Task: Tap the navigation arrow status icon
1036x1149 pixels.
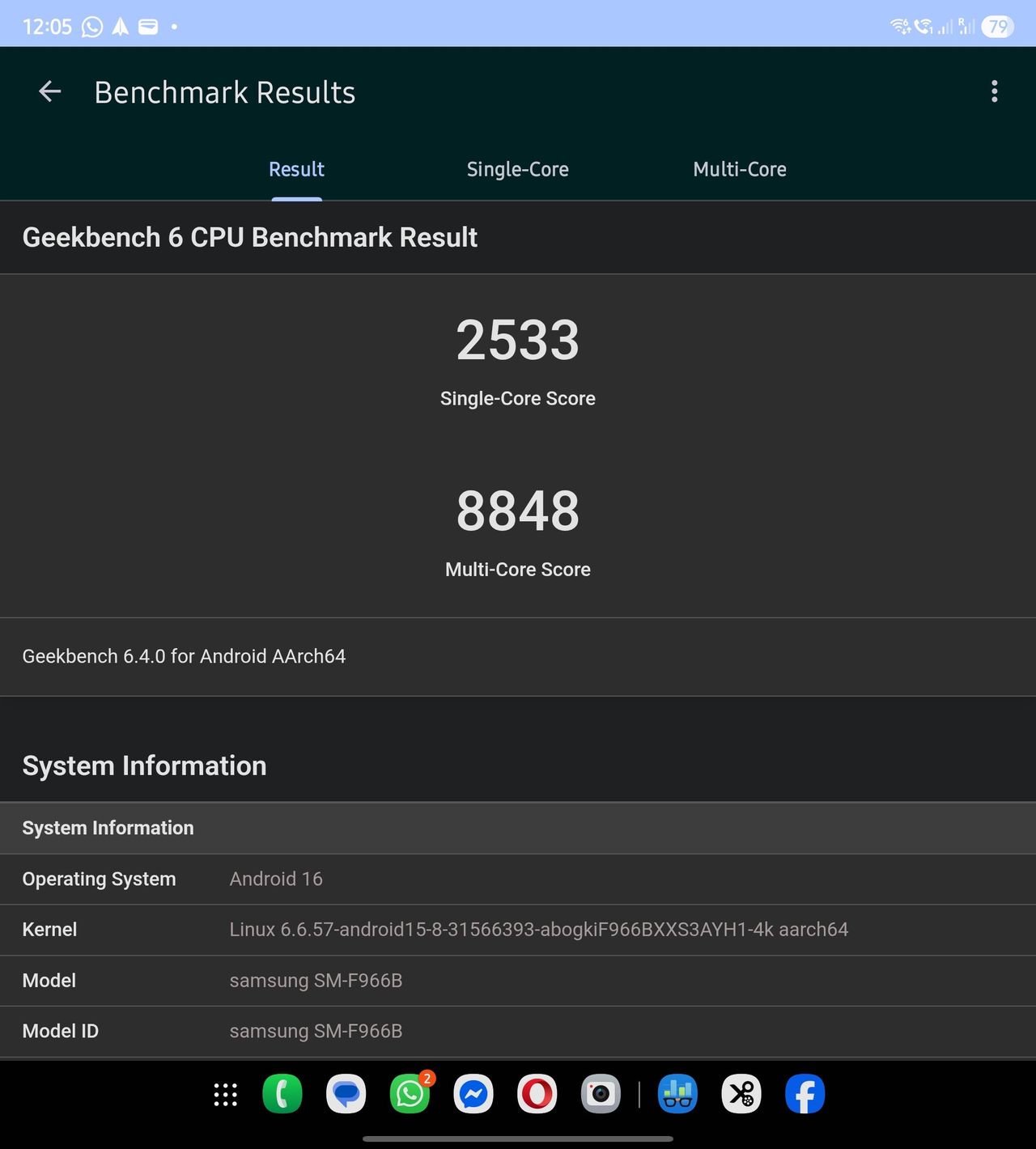Action: (x=121, y=27)
